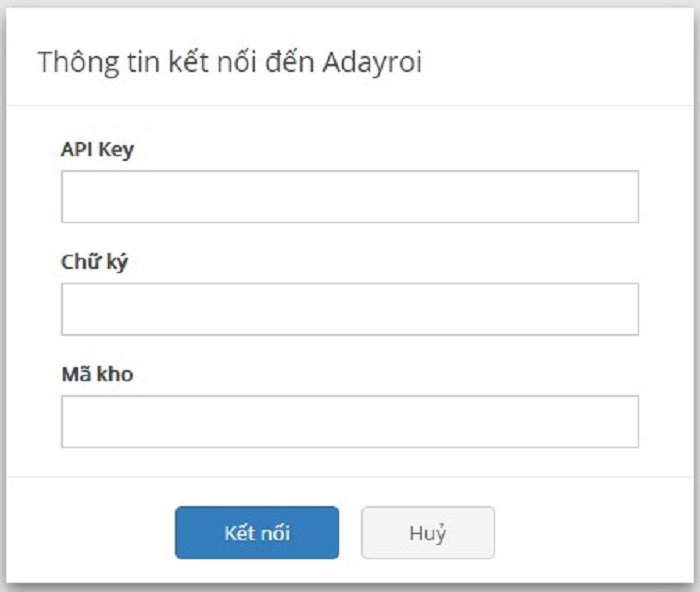Image resolution: width=700 pixels, height=592 pixels.
Task: Choose the grey Huỷ button in the footer
Action: tap(427, 533)
